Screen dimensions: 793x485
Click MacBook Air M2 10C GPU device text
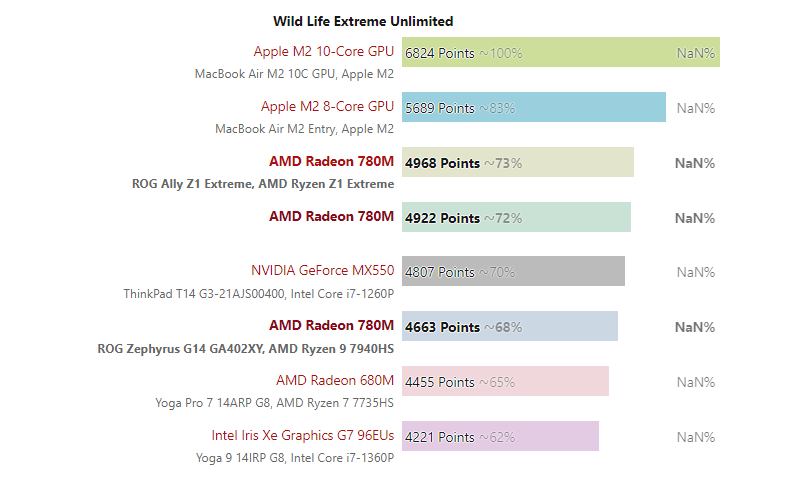point(265,74)
